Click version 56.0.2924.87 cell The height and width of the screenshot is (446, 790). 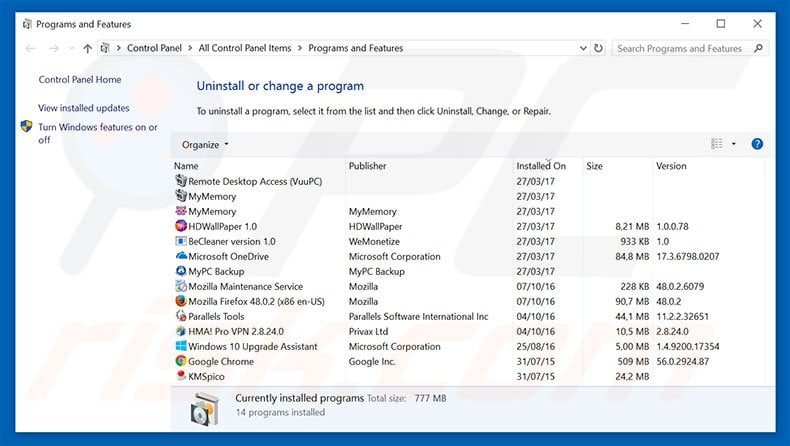(x=682, y=361)
